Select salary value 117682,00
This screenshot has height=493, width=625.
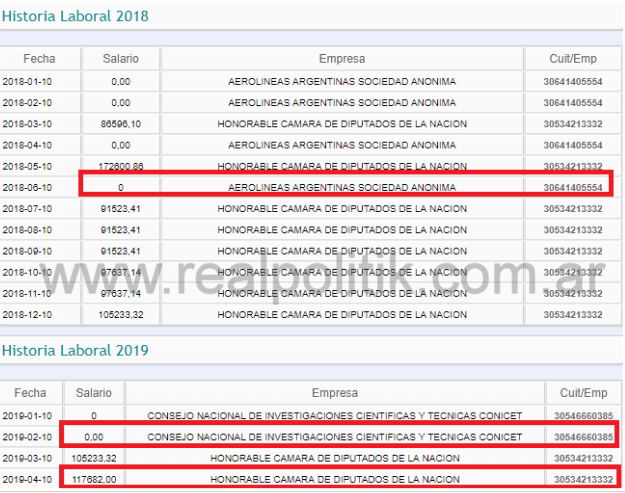tap(94, 479)
